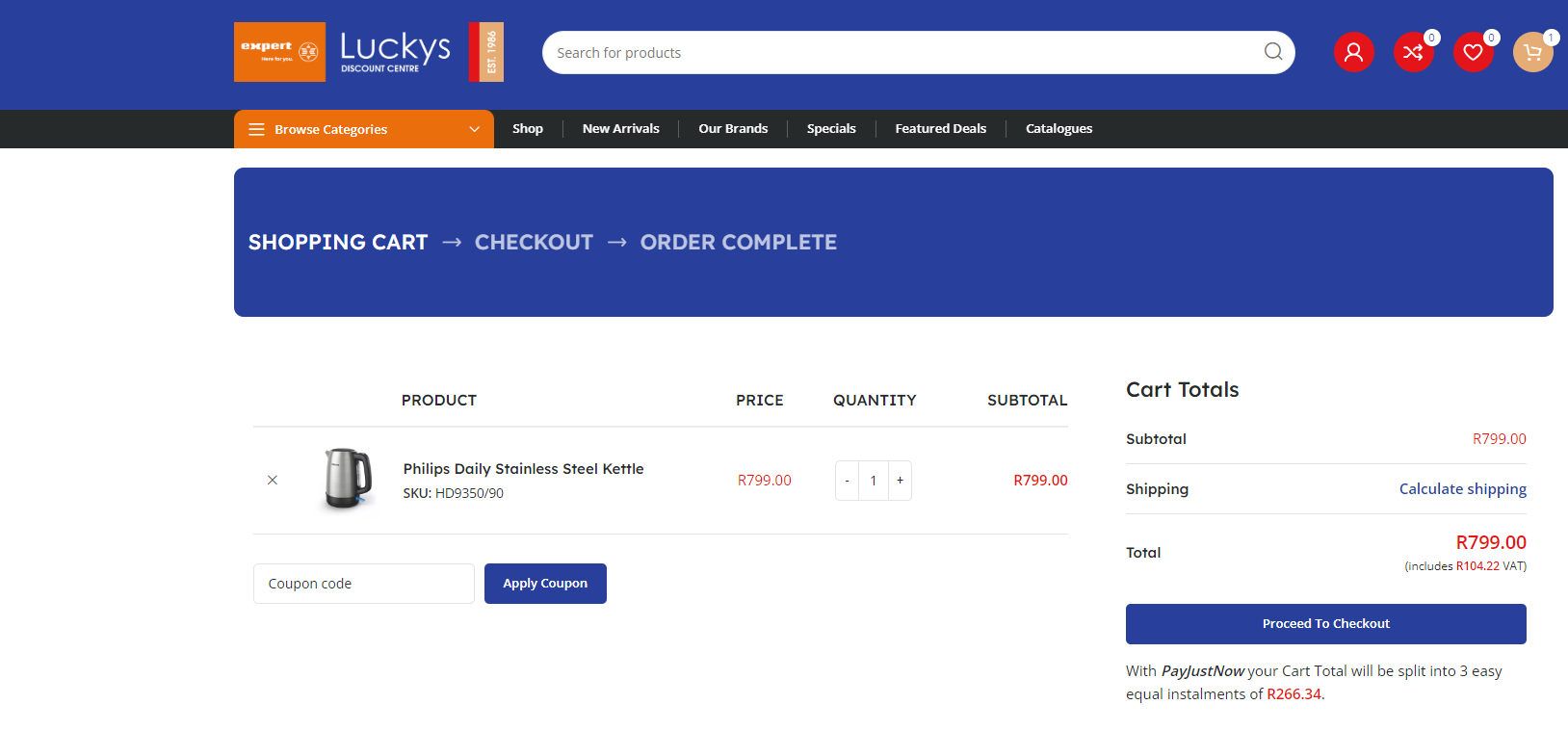Viewport: 1568px width, 731px height.
Task: Click the PRICE column header
Action: tap(760, 401)
